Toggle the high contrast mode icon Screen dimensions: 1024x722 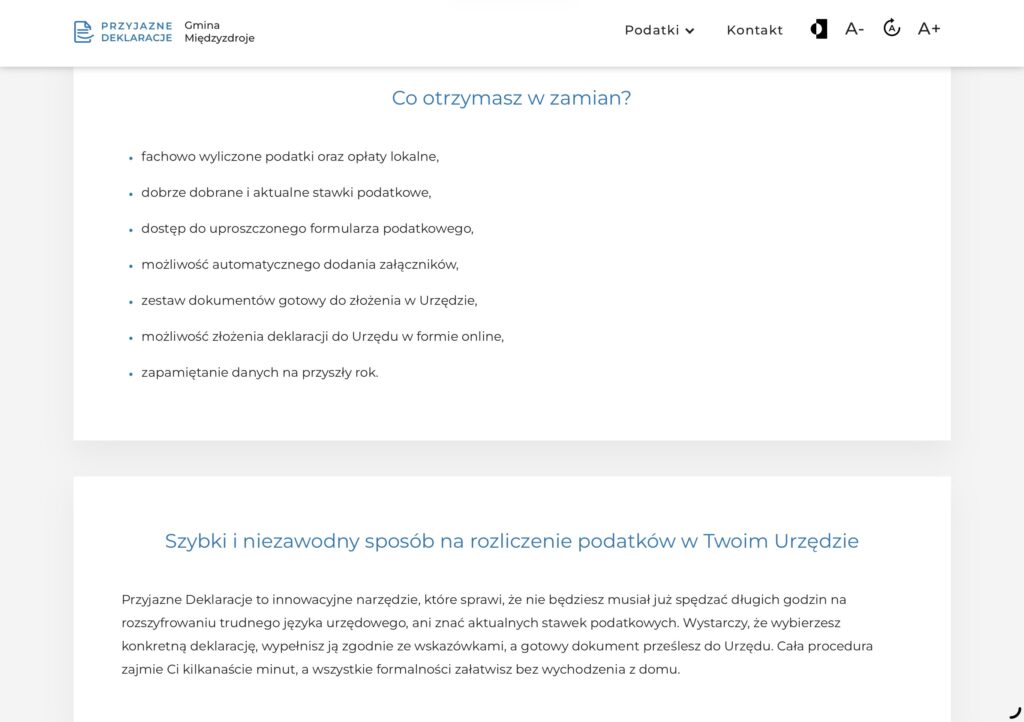pyautogui.click(x=819, y=29)
